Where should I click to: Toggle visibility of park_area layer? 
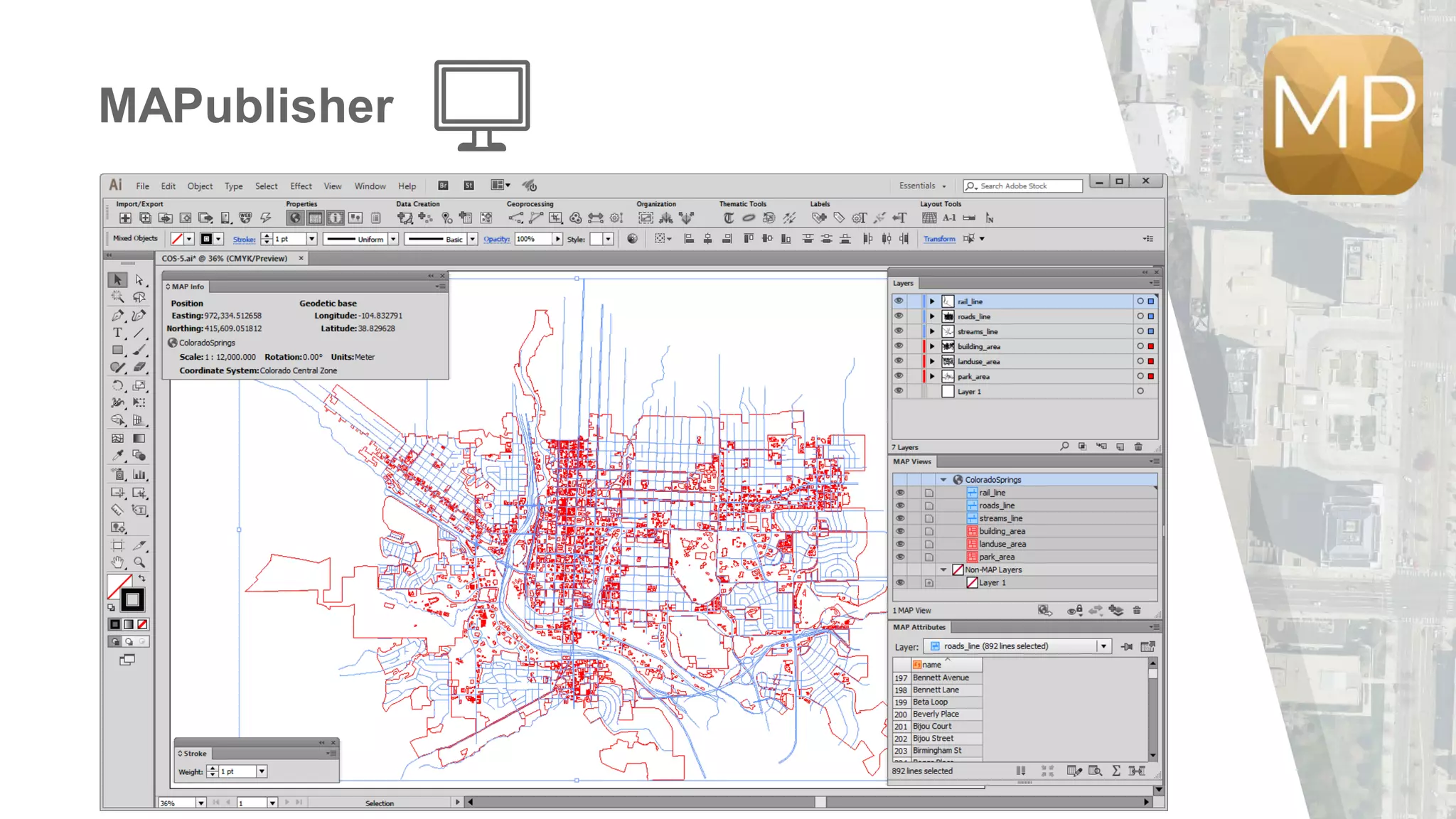(x=899, y=376)
